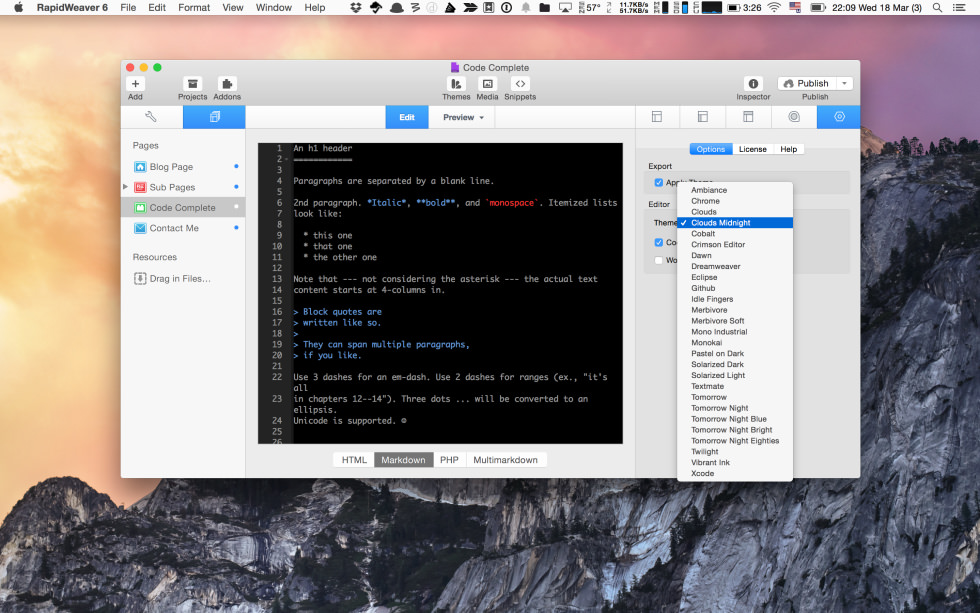
Task: Click the Sub Pages red icon
Action: (x=140, y=187)
